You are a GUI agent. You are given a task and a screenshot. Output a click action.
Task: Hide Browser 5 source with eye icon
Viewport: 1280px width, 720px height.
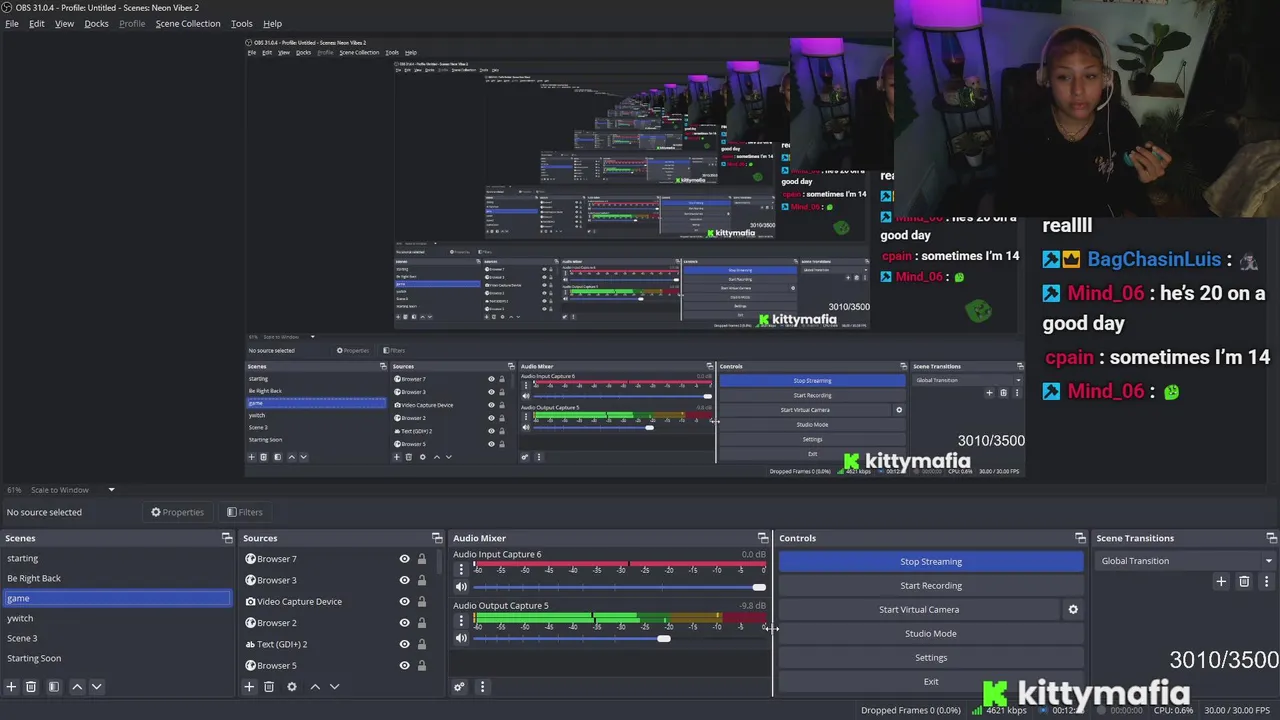coord(404,665)
